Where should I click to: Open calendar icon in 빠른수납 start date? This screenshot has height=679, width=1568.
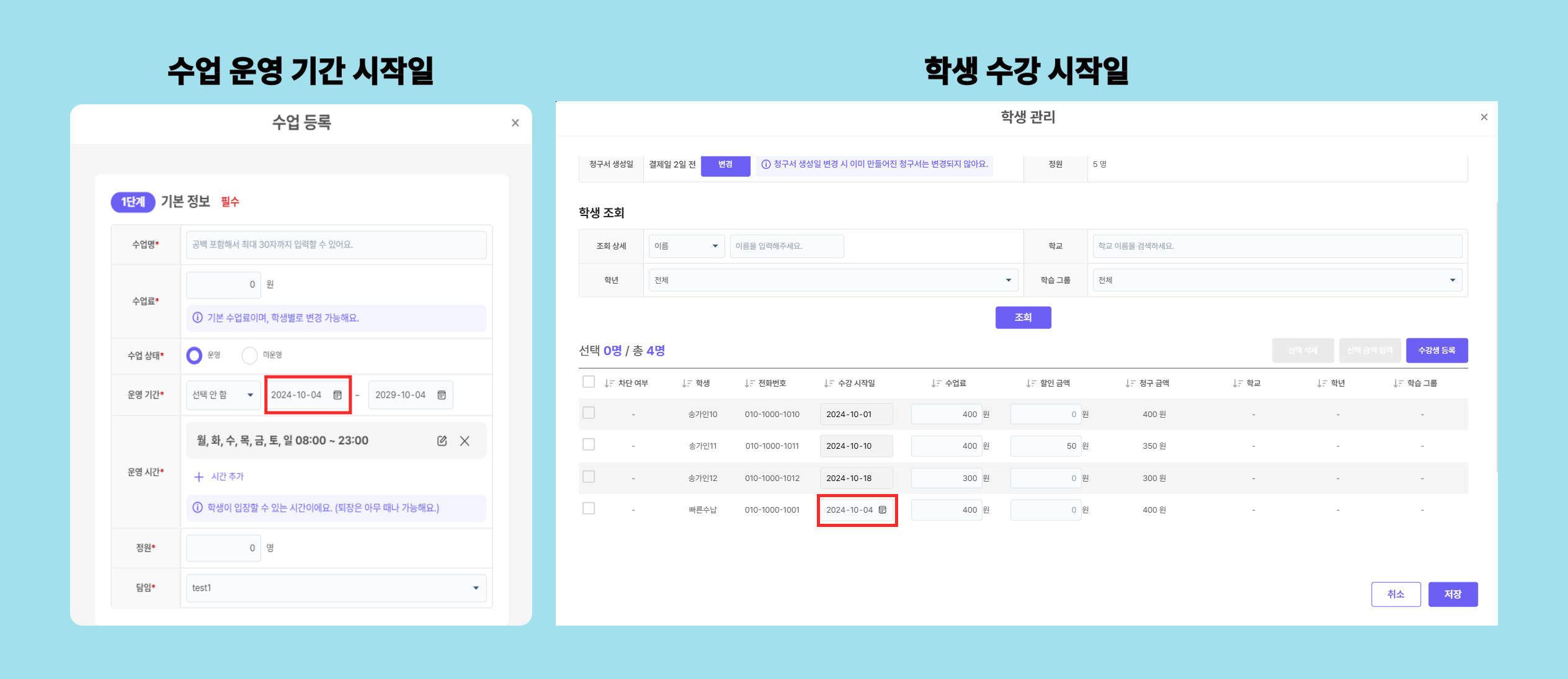(x=882, y=510)
